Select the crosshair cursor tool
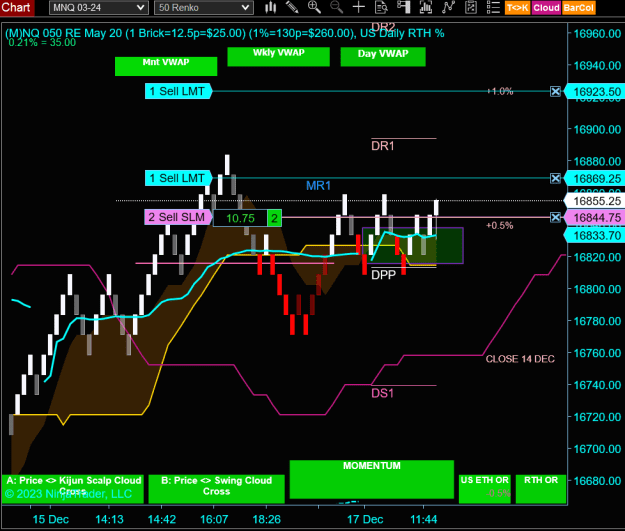This screenshot has width=625, height=531. pyautogui.click(x=359, y=7)
